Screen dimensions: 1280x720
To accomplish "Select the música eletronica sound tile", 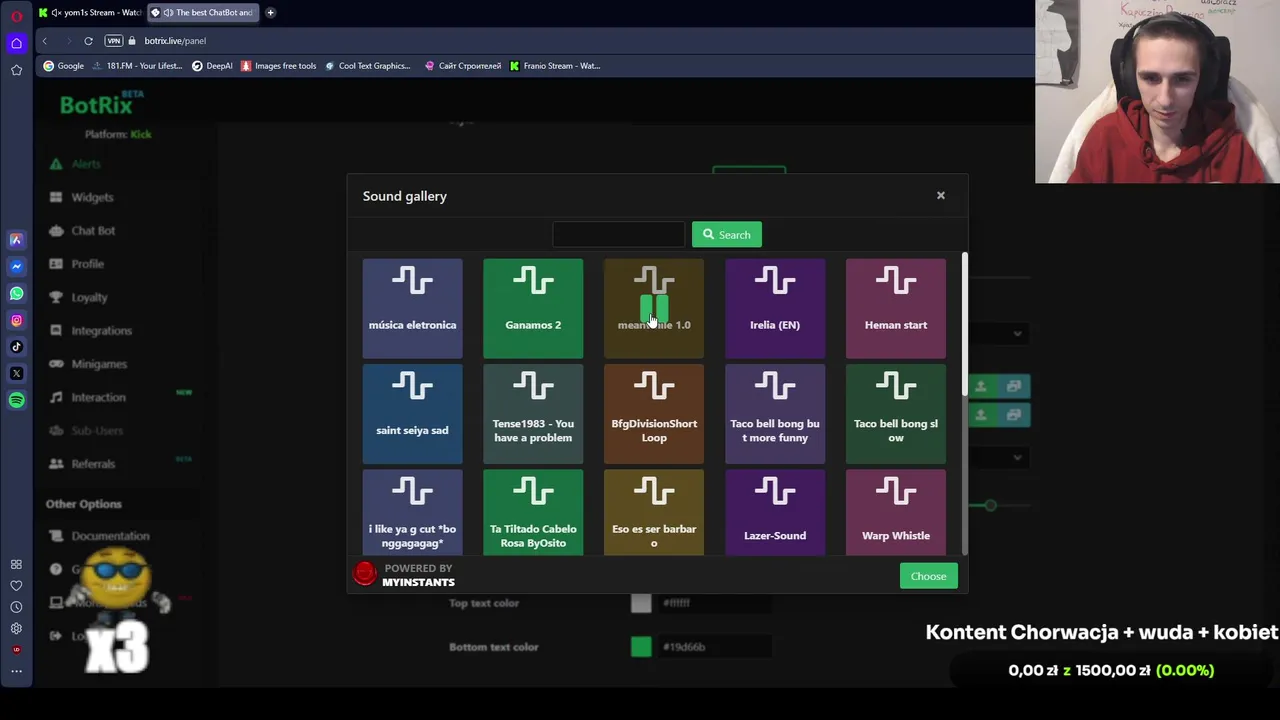I will (x=412, y=308).
